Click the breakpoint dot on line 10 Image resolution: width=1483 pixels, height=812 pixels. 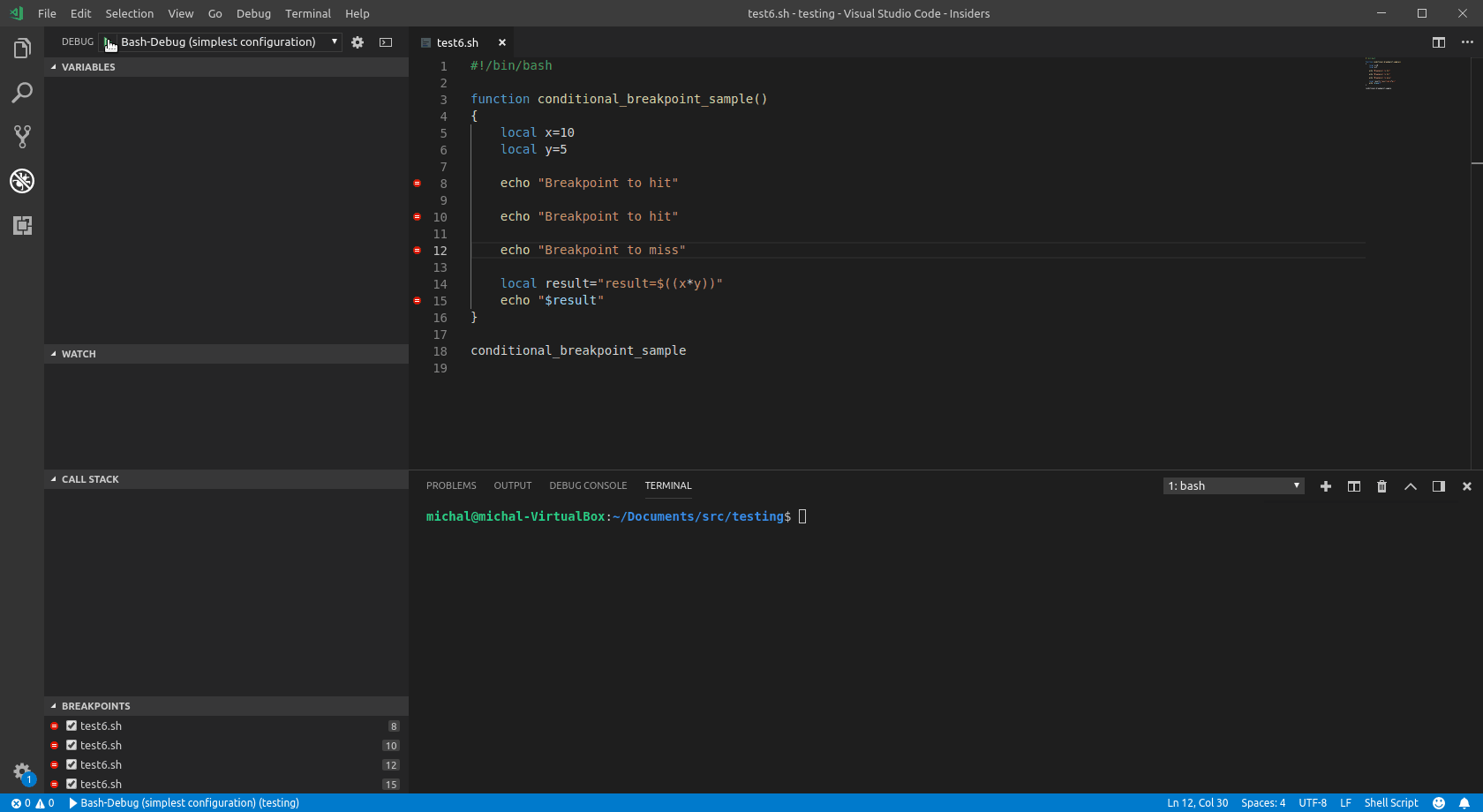(x=418, y=217)
